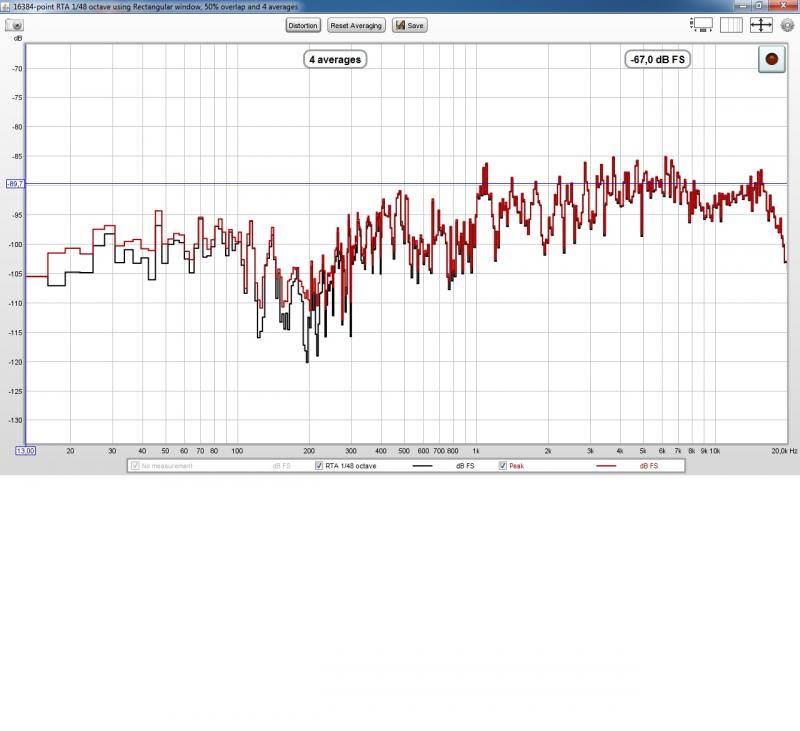Toggle the RTA 1/48 octave trace checkbox
Image resolution: width=800 pixels, height=731 pixels.
[319, 466]
